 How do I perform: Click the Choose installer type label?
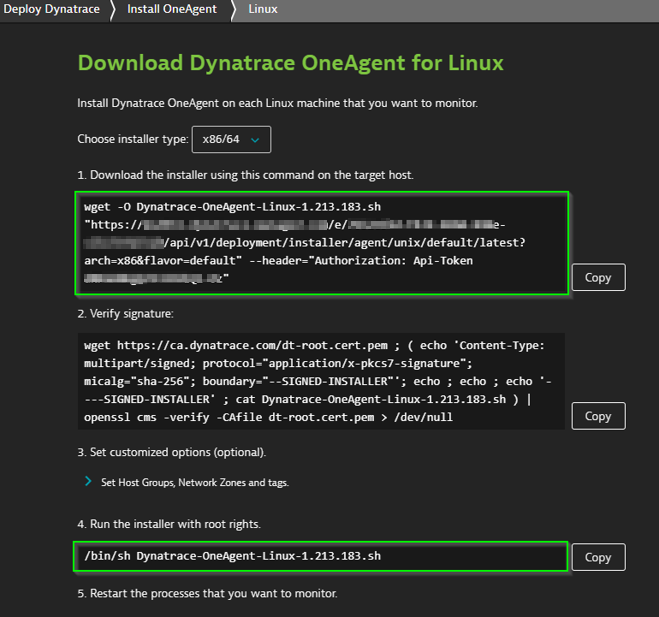point(132,139)
